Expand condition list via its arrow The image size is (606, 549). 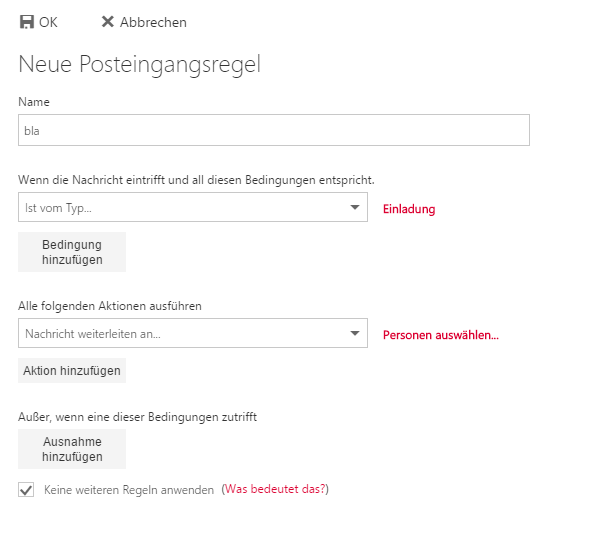(x=355, y=208)
